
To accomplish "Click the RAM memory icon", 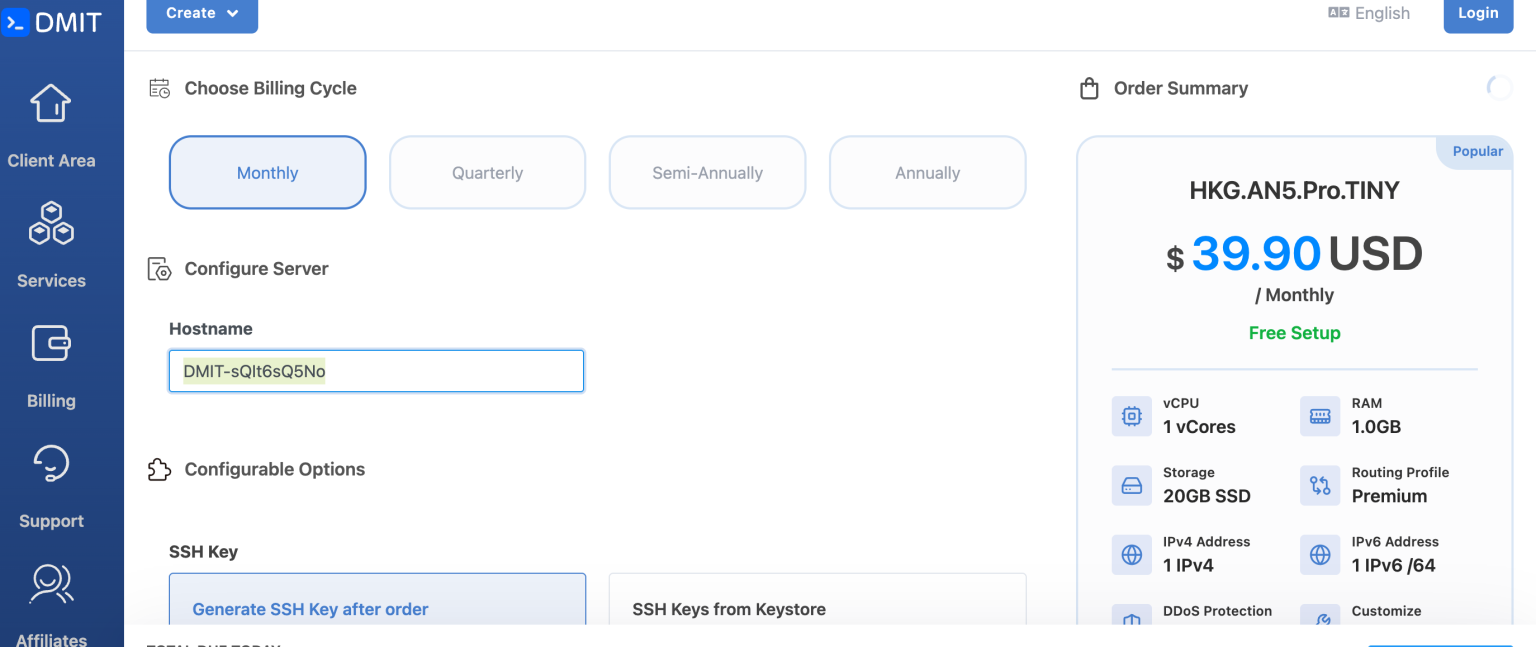I will 1320,416.
